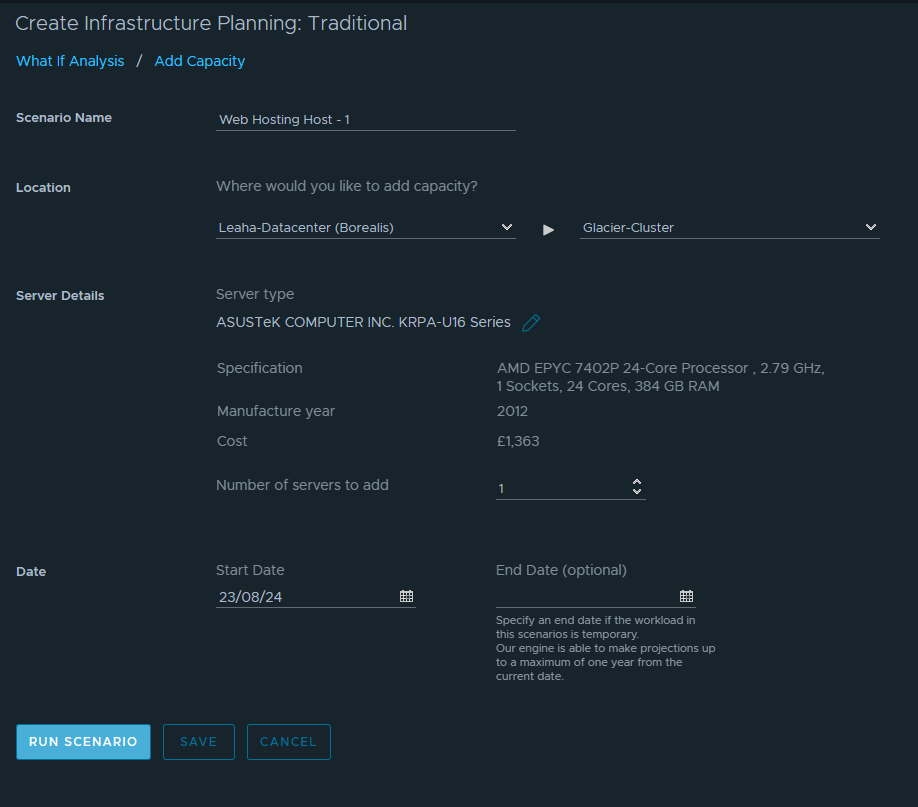Click the pencil icon to edit server type

[x=531, y=323]
